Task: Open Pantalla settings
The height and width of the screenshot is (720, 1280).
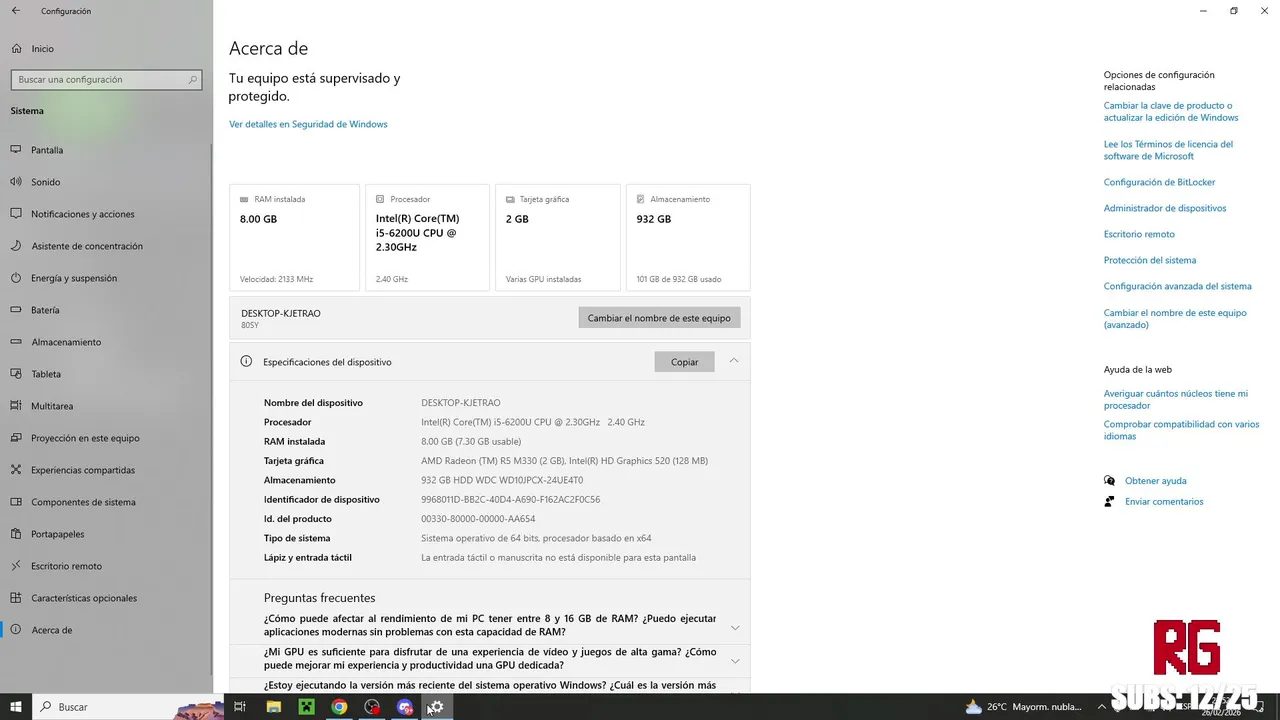Action: pyautogui.click(x=47, y=150)
